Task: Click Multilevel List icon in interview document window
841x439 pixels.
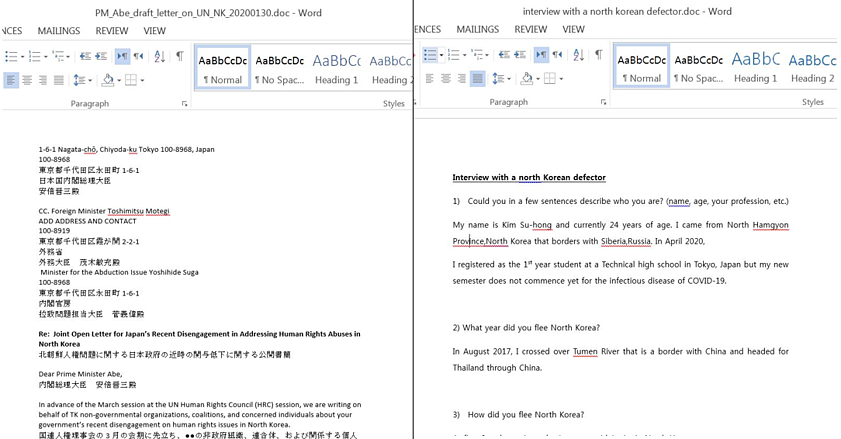Action: click(477, 55)
